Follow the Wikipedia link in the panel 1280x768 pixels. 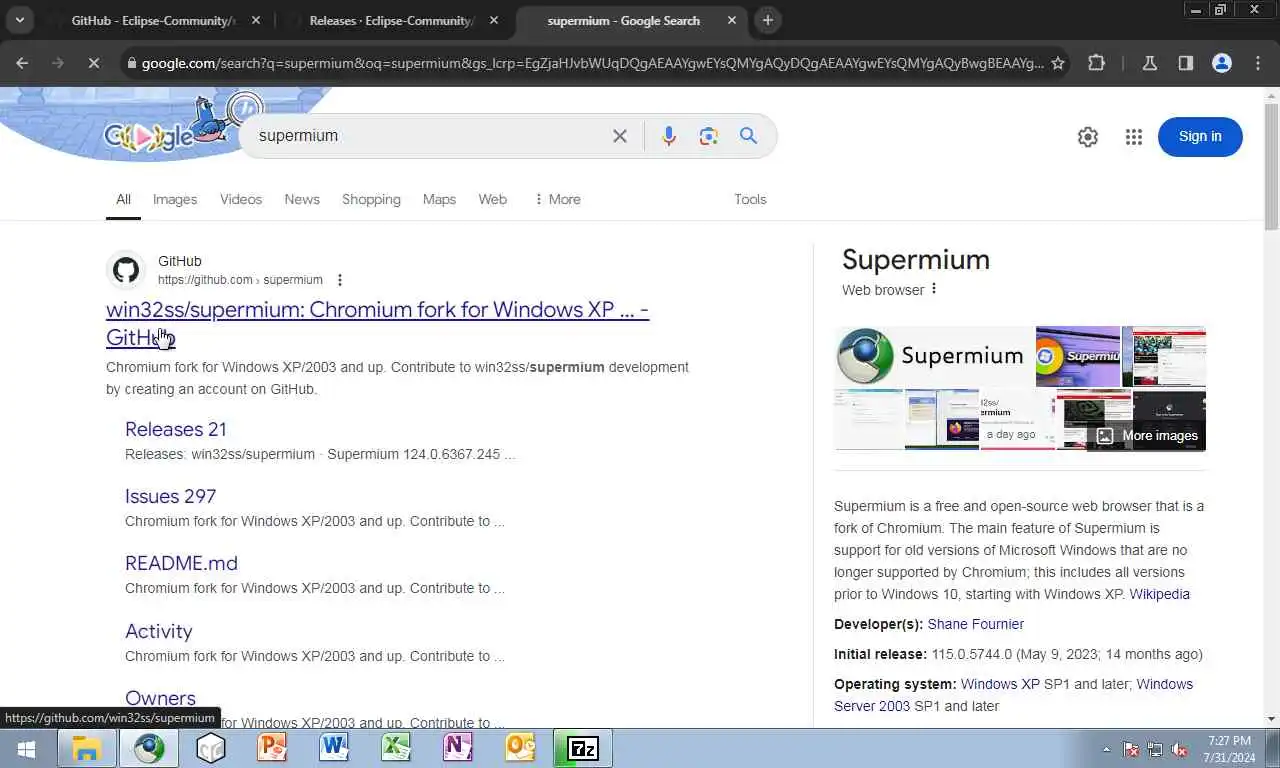click(x=1159, y=594)
